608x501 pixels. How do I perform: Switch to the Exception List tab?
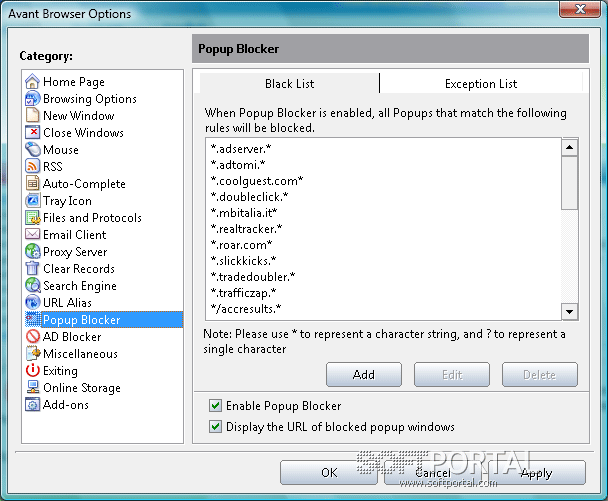(x=481, y=83)
